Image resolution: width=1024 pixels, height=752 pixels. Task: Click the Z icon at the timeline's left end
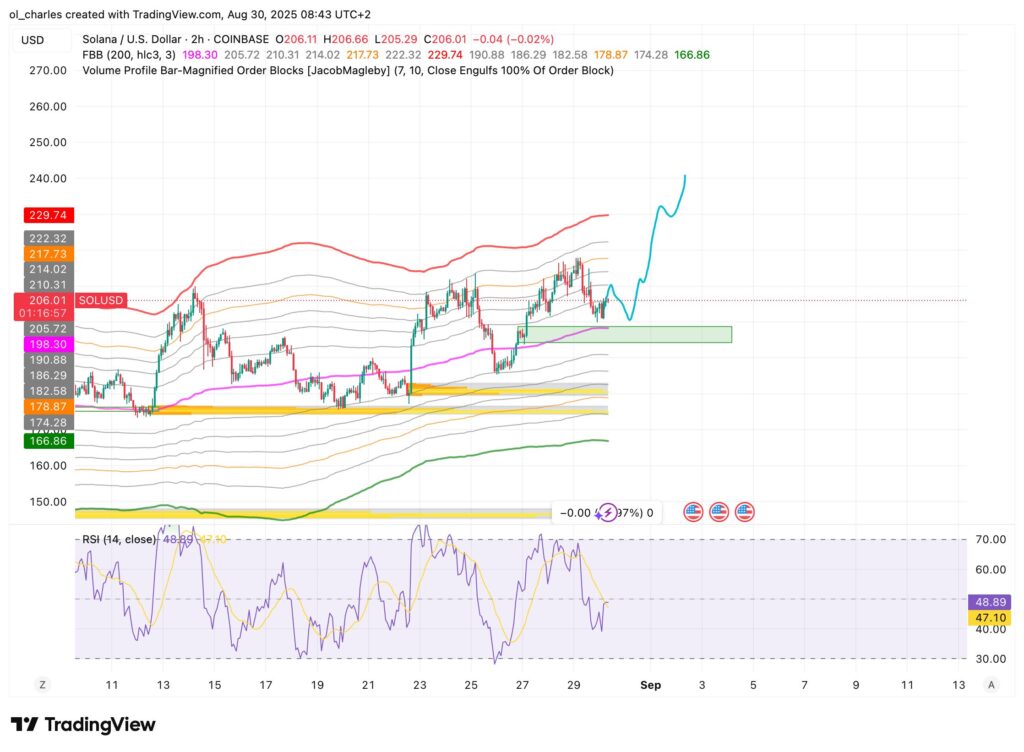click(x=42, y=685)
